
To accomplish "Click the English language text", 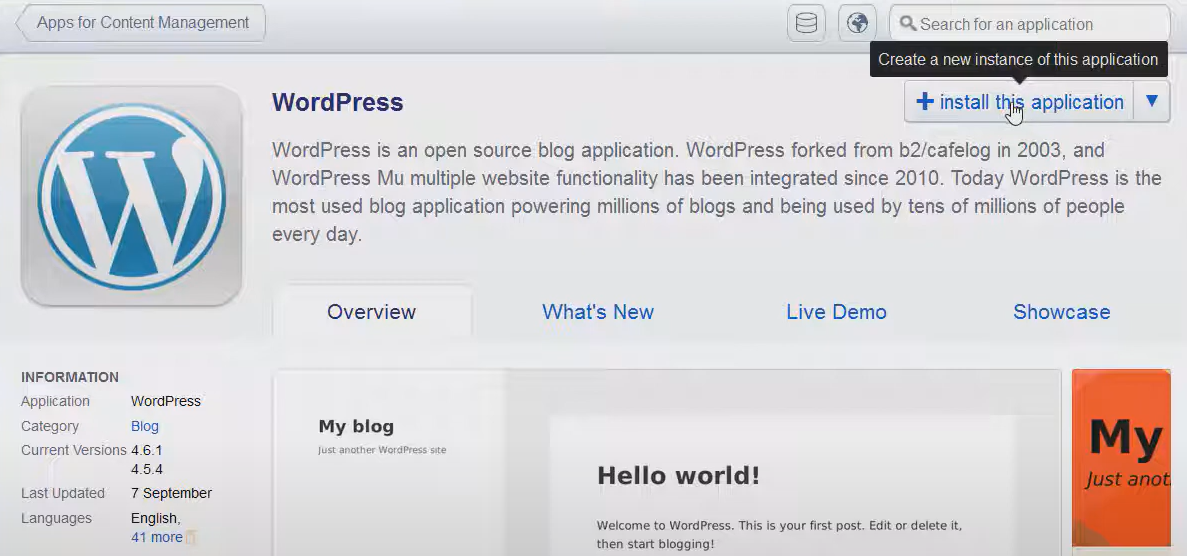I will pyautogui.click(x=155, y=519).
